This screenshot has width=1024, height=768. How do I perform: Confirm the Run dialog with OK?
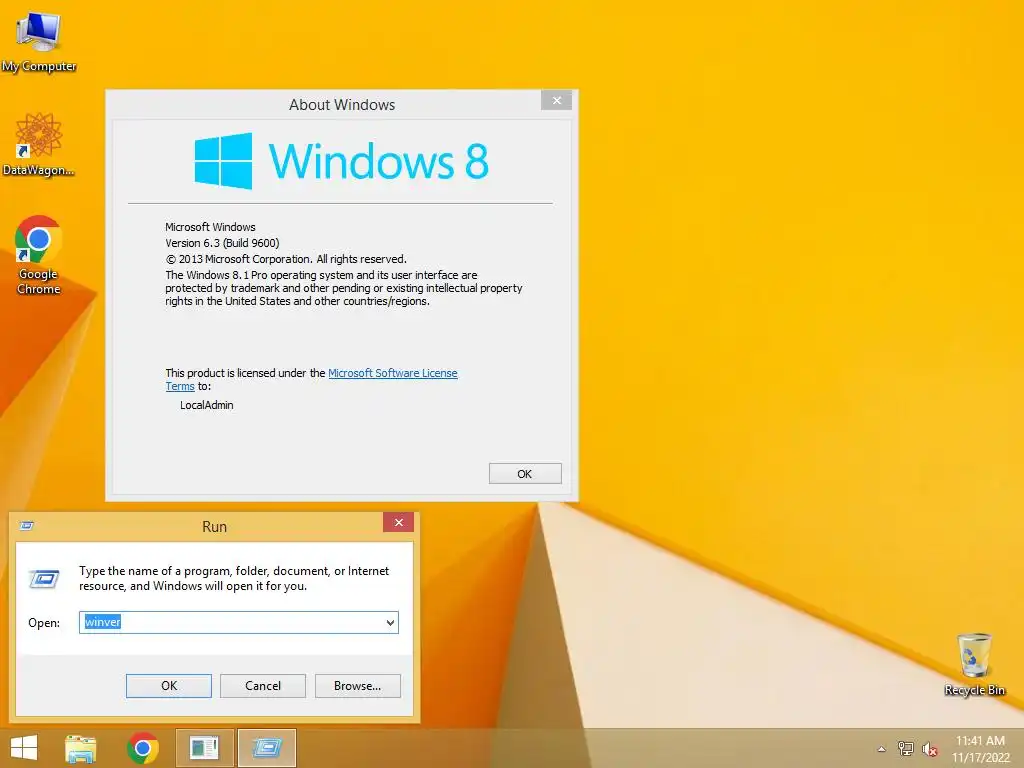pyautogui.click(x=168, y=686)
